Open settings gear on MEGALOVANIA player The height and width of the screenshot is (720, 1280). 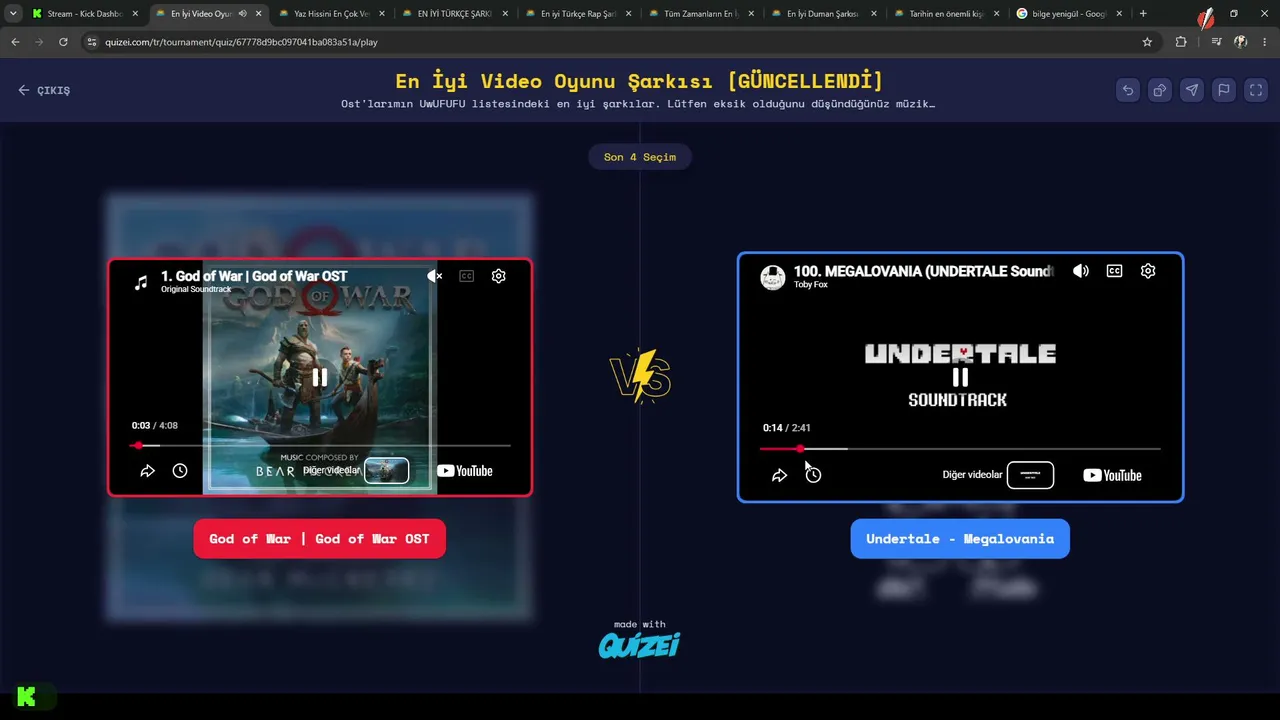[x=1148, y=271]
